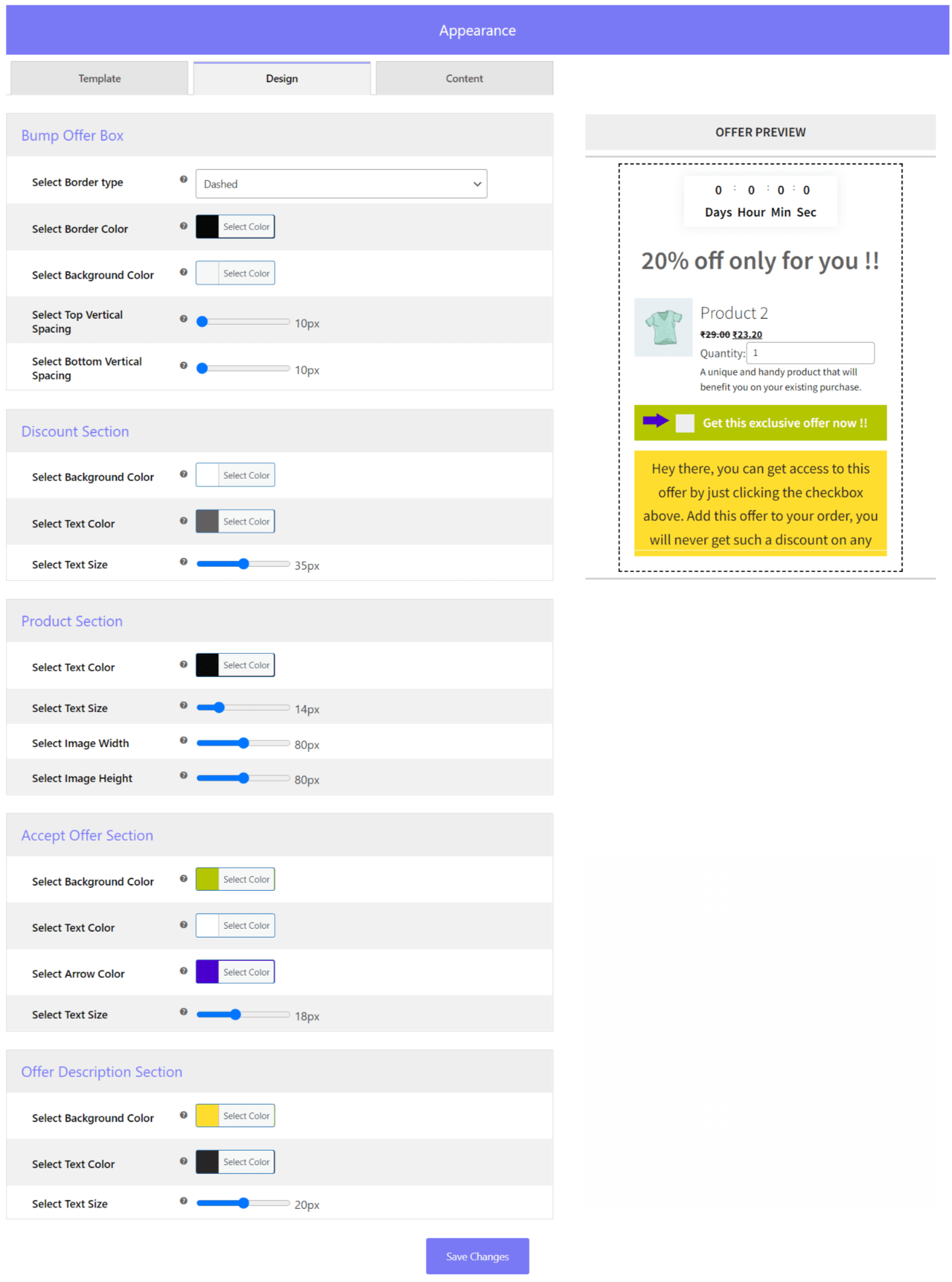Pick the black Border Color swatch
This screenshot has height=1282, width=952.
pyautogui.click(x=208, y=227)
